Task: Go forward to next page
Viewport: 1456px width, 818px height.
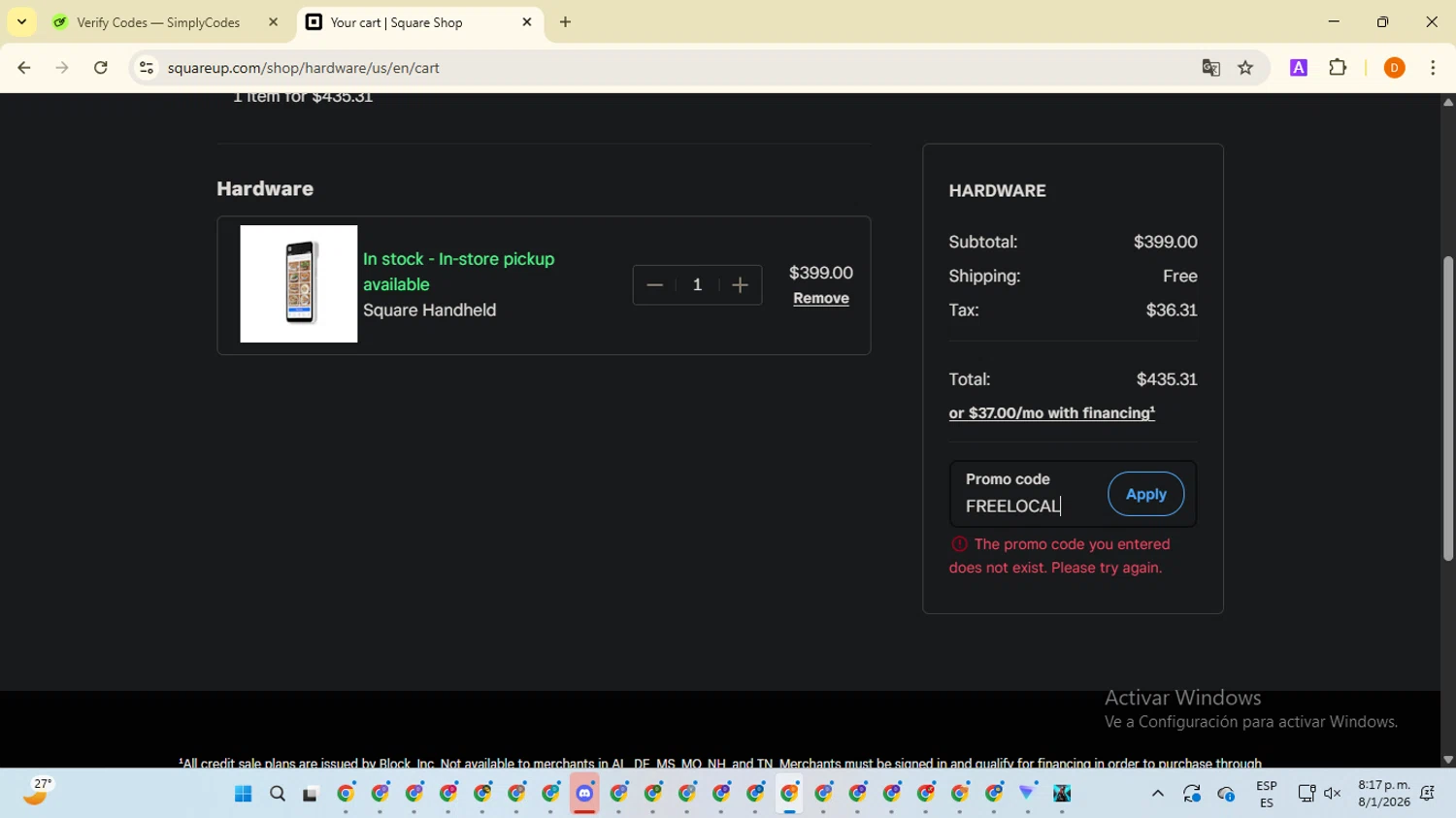Action: click(x=62, y=68)
